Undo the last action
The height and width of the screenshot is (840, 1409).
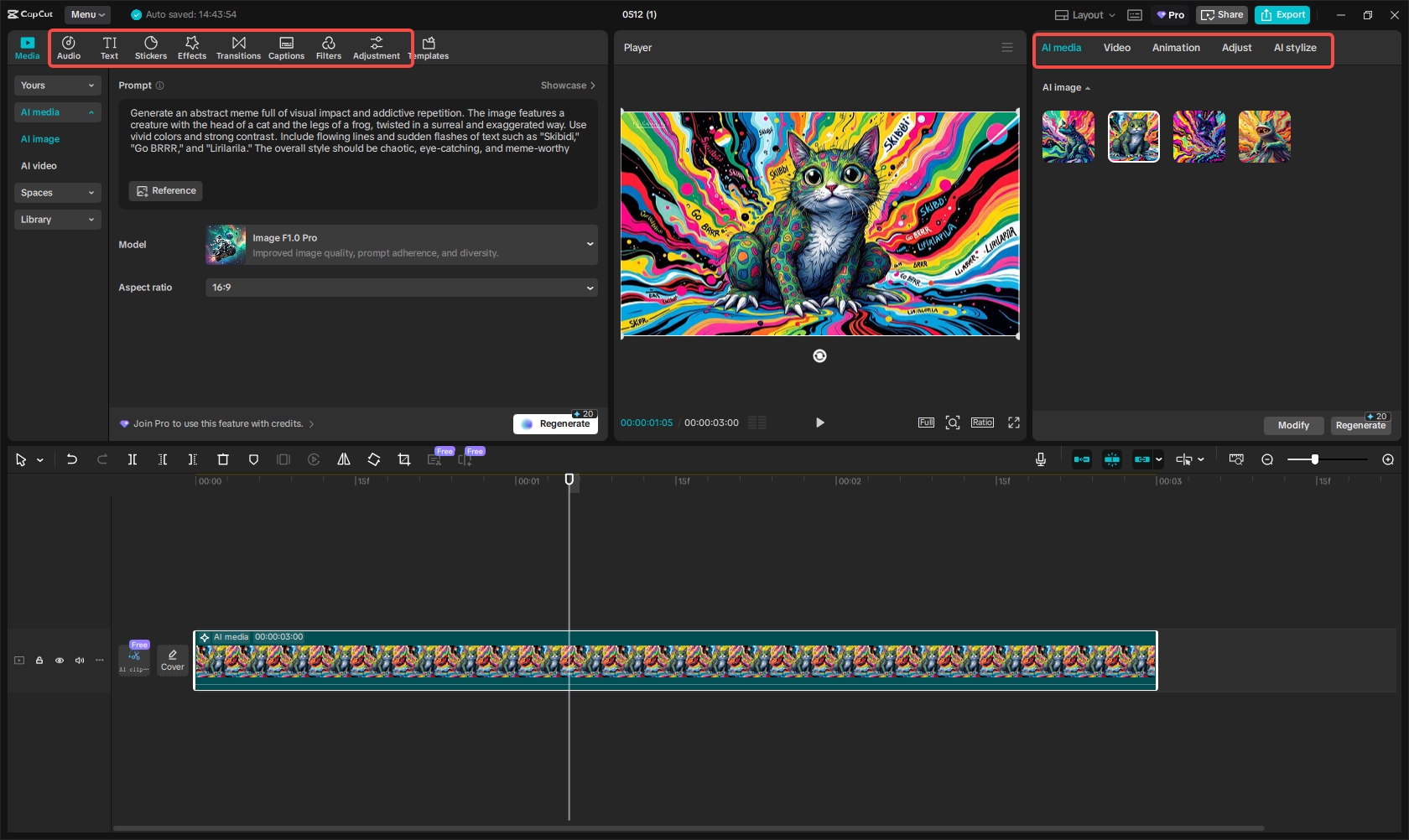coord(72,459)
